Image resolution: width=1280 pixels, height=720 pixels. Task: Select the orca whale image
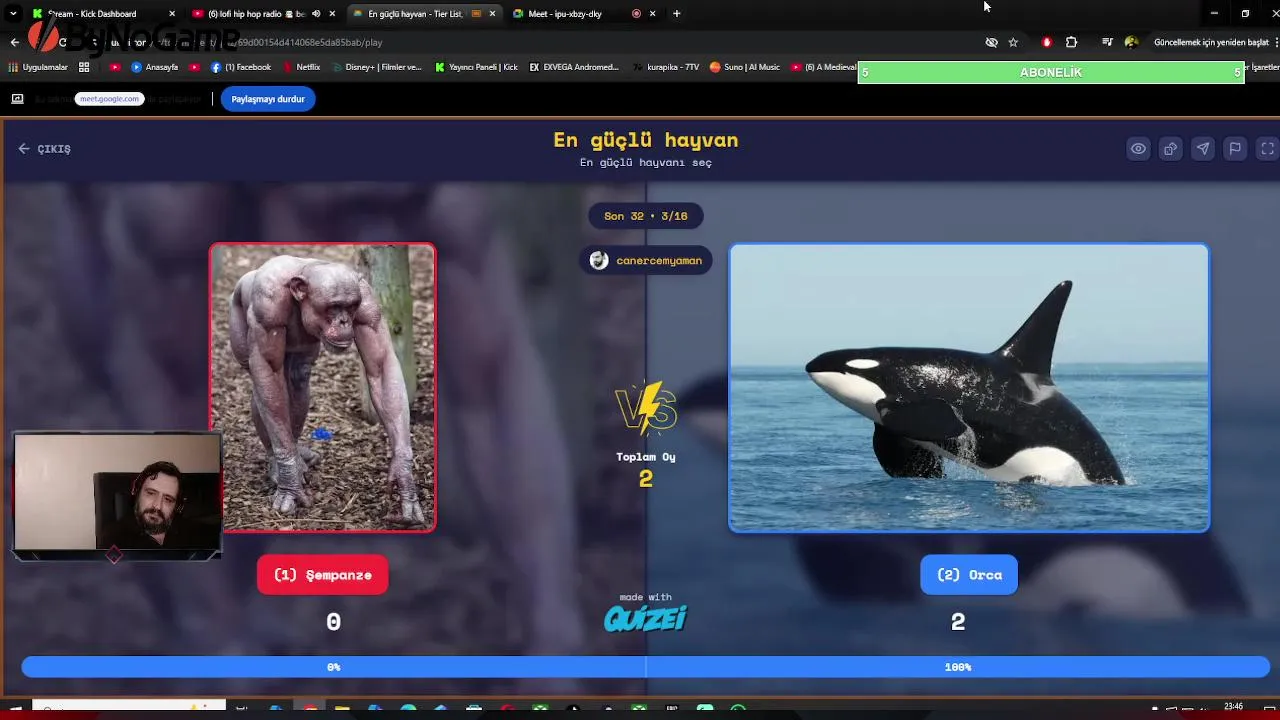969,387
